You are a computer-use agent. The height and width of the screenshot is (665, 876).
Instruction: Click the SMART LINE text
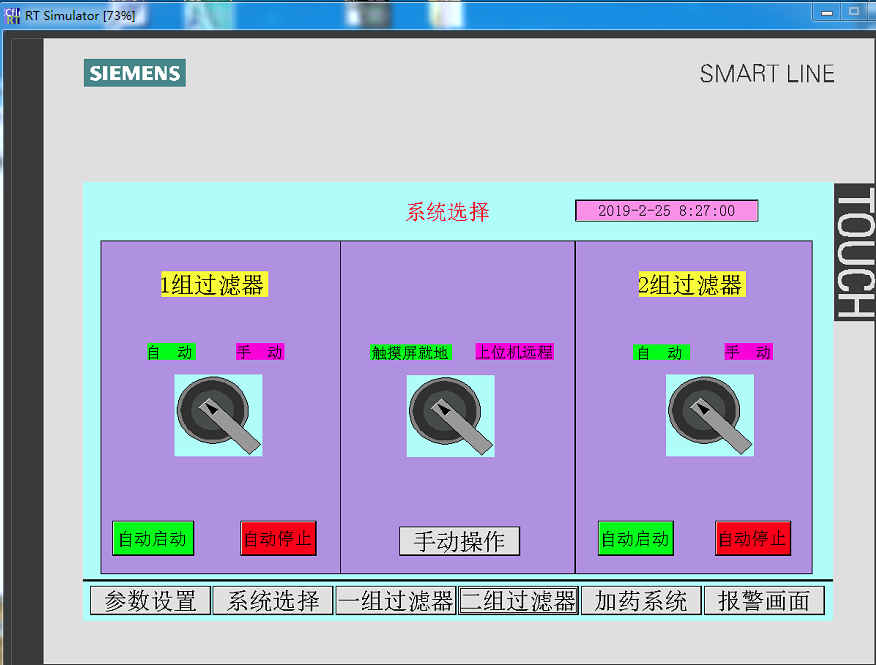tap(767, 74)
